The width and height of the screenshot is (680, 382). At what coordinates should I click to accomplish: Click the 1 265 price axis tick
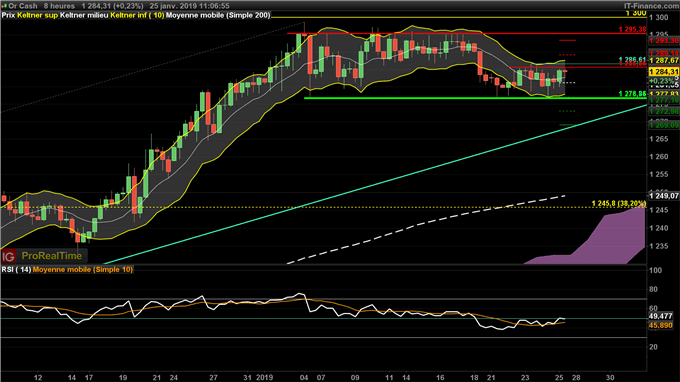pyautogui.click(x=659, y=139)
